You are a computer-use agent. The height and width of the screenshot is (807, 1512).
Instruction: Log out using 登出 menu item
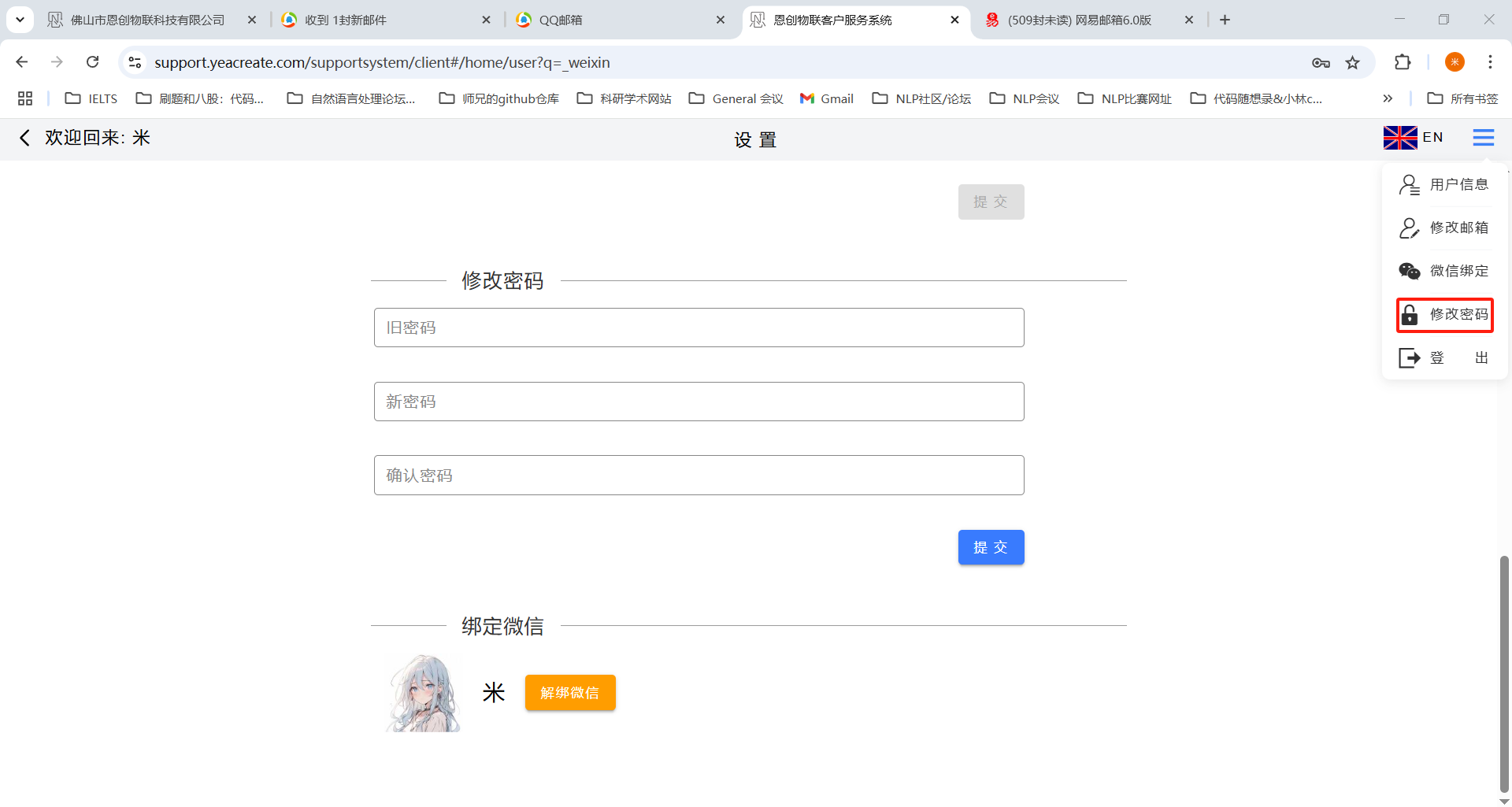pos(1444,358)
